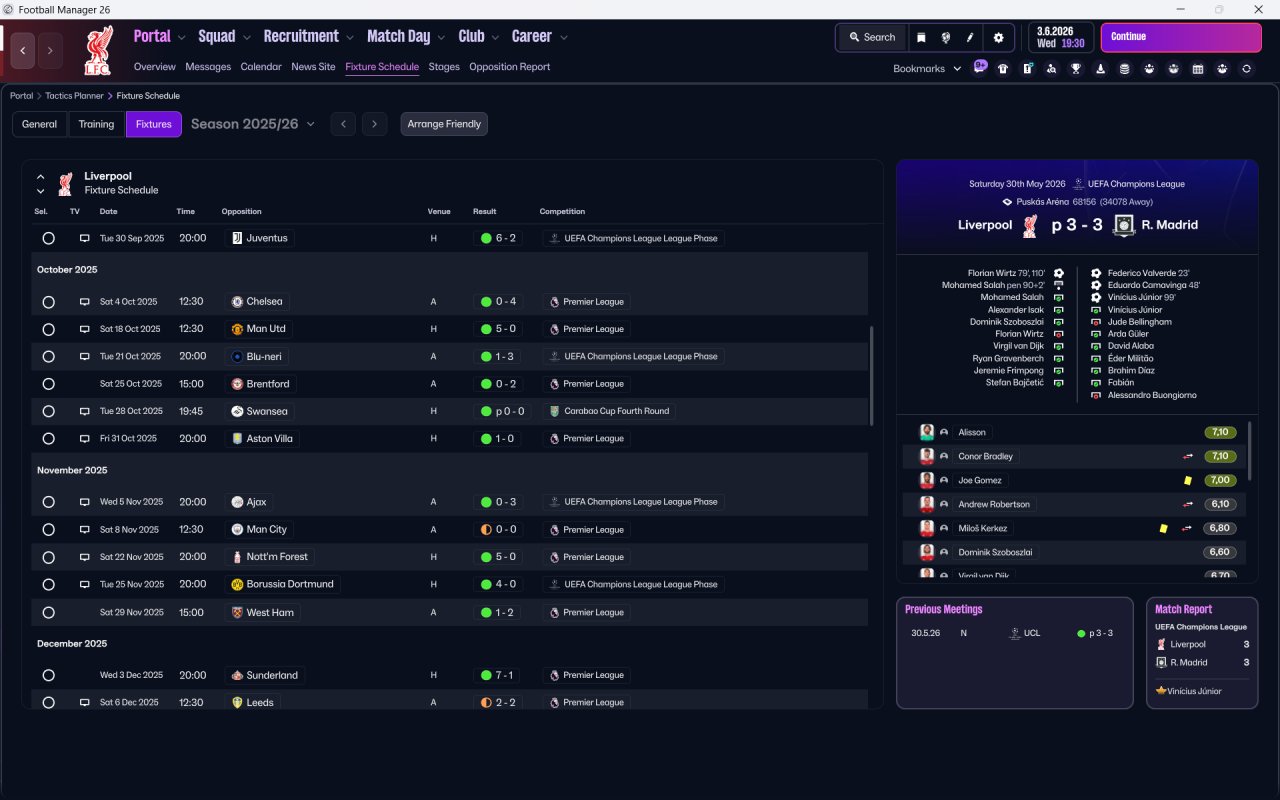
Task: Click the Leeds club badge
Action: (237, 703)
